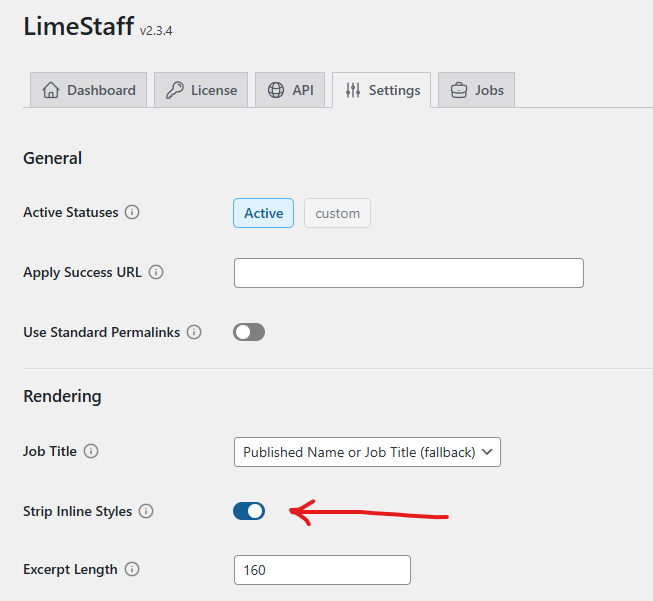Click info icon beside Use Standard Permalinks
Image resolution: width=653 pixels, height=601 pixels.
194,332
